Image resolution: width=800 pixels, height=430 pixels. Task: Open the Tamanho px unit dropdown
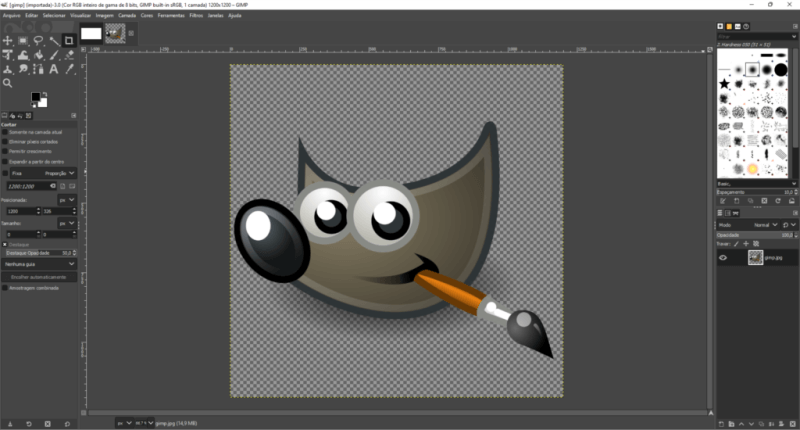click(x=67, y=223)
